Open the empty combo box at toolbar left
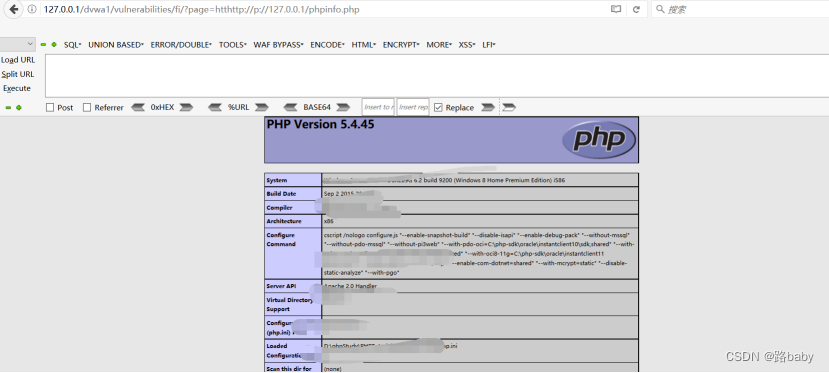 (x=17, y=44)
